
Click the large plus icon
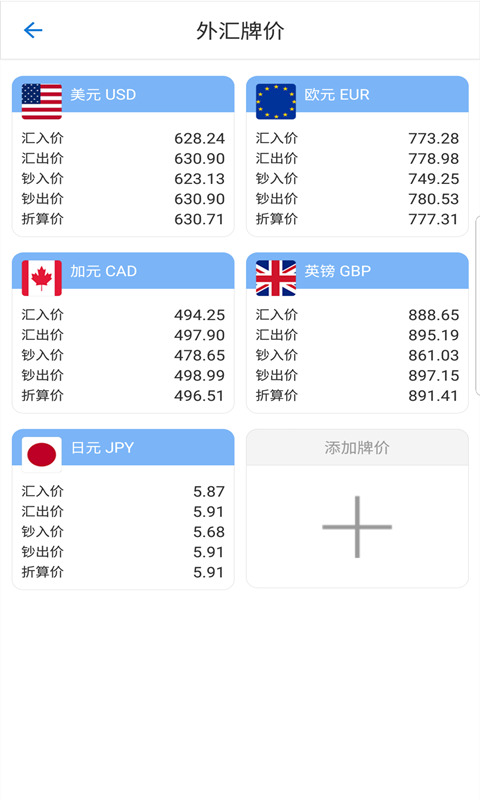[357, 527]
